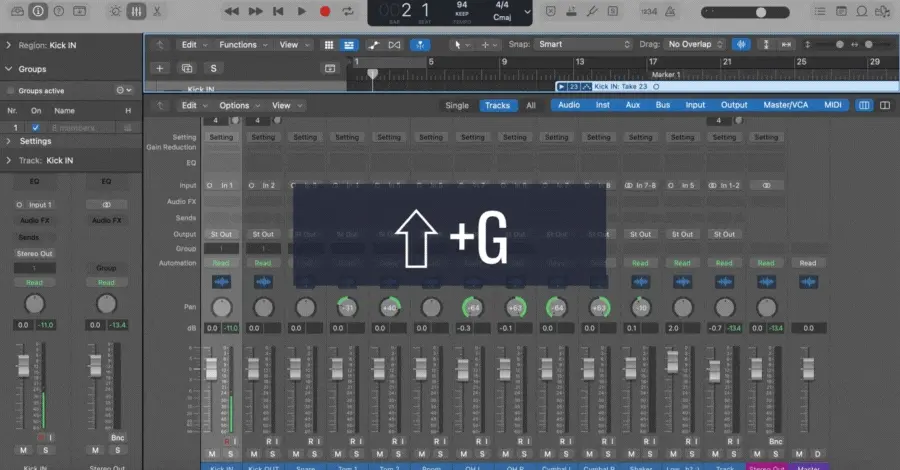The height and width of the screenshot is (470, 900).
Task: Toggle the Catch Playhead button
Action: point(420,45)
